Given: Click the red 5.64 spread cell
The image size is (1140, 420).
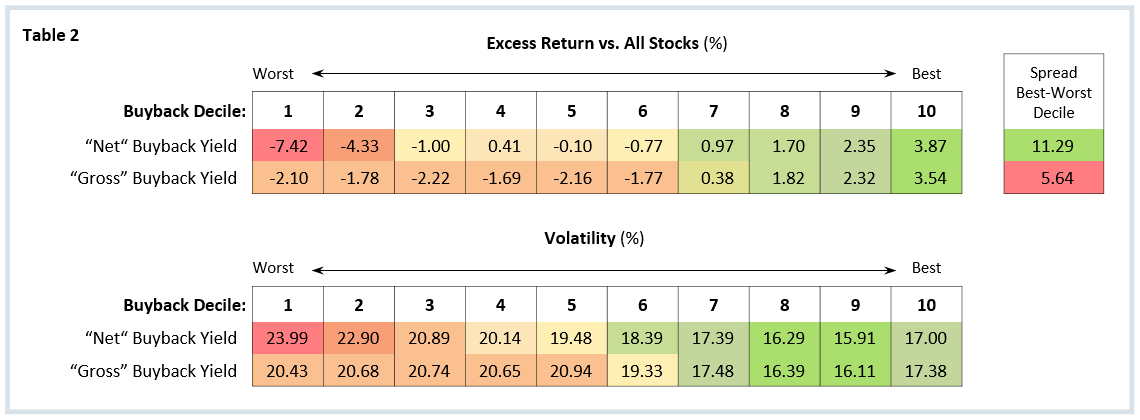Looking at the screenshot, I should pyautogui.click(x=1053, y=178).
